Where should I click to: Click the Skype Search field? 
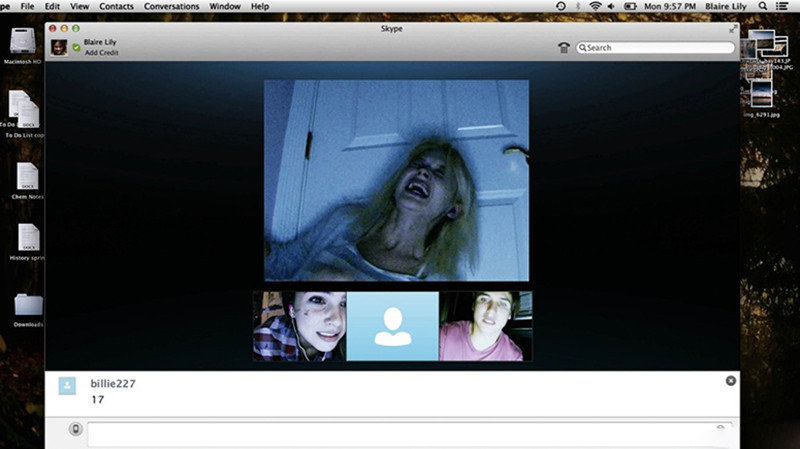(656, 47)
